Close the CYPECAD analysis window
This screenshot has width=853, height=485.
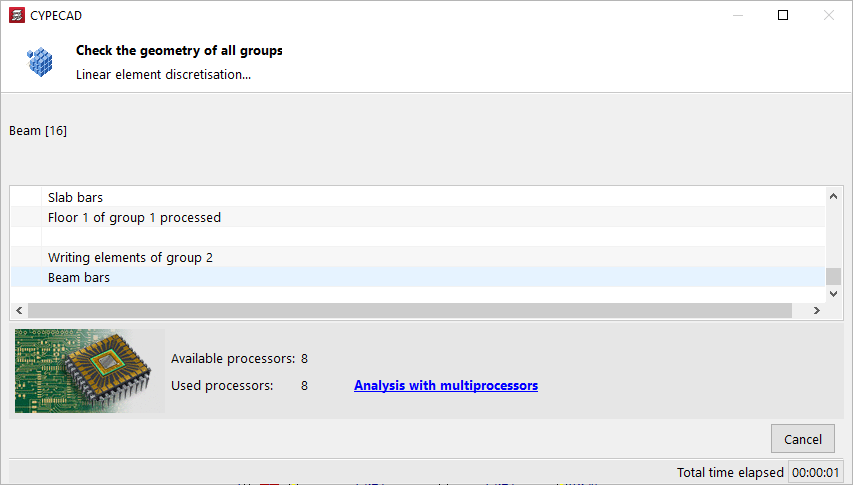[x=828, y=15]
